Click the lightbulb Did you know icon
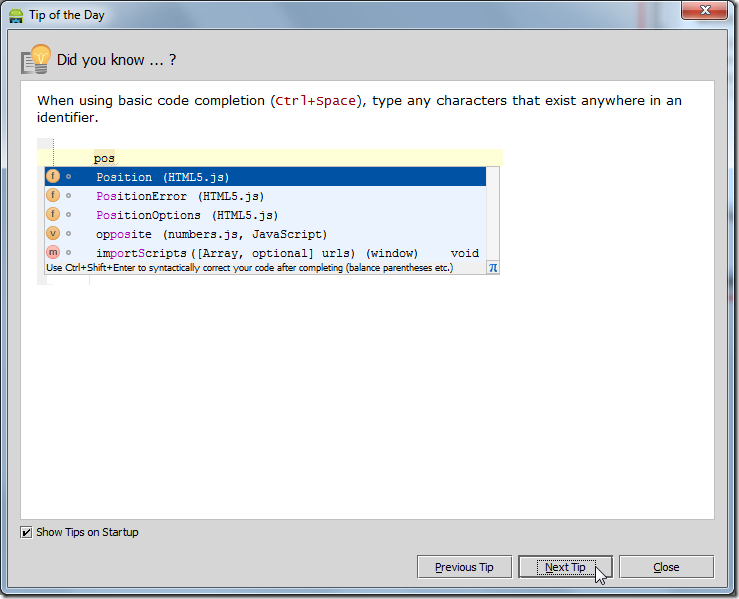Image resolution: width=739 pixels, height=599 pixels. (x=36, y=59)
